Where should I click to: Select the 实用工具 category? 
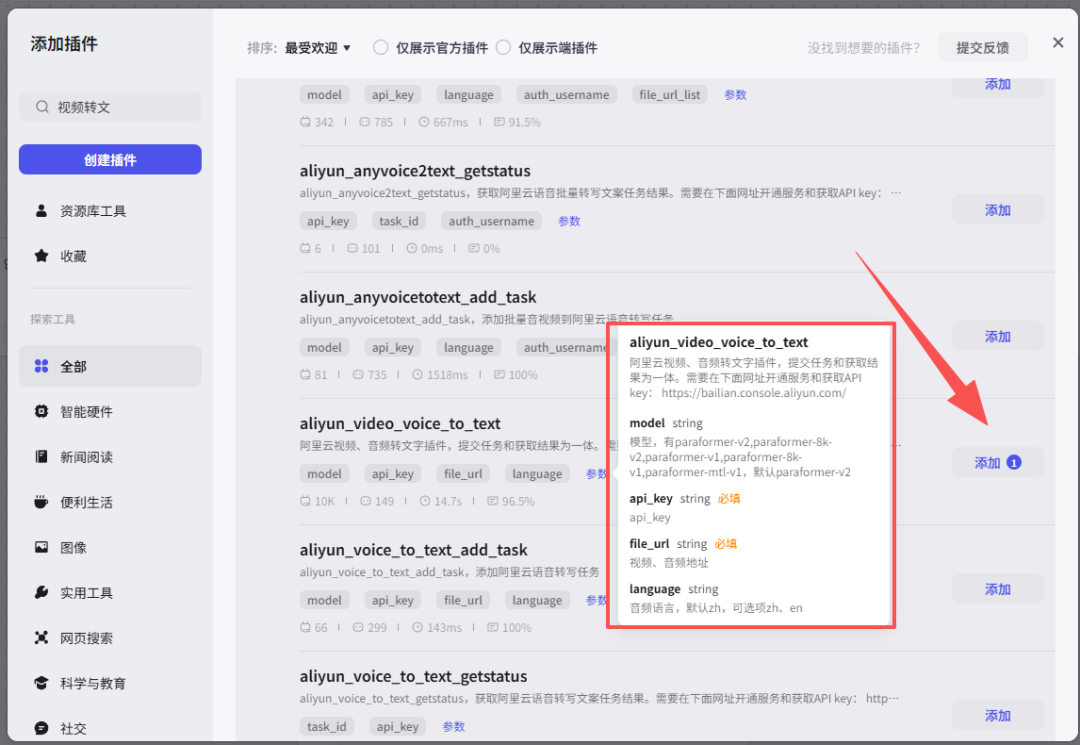[x=110, y=593]
